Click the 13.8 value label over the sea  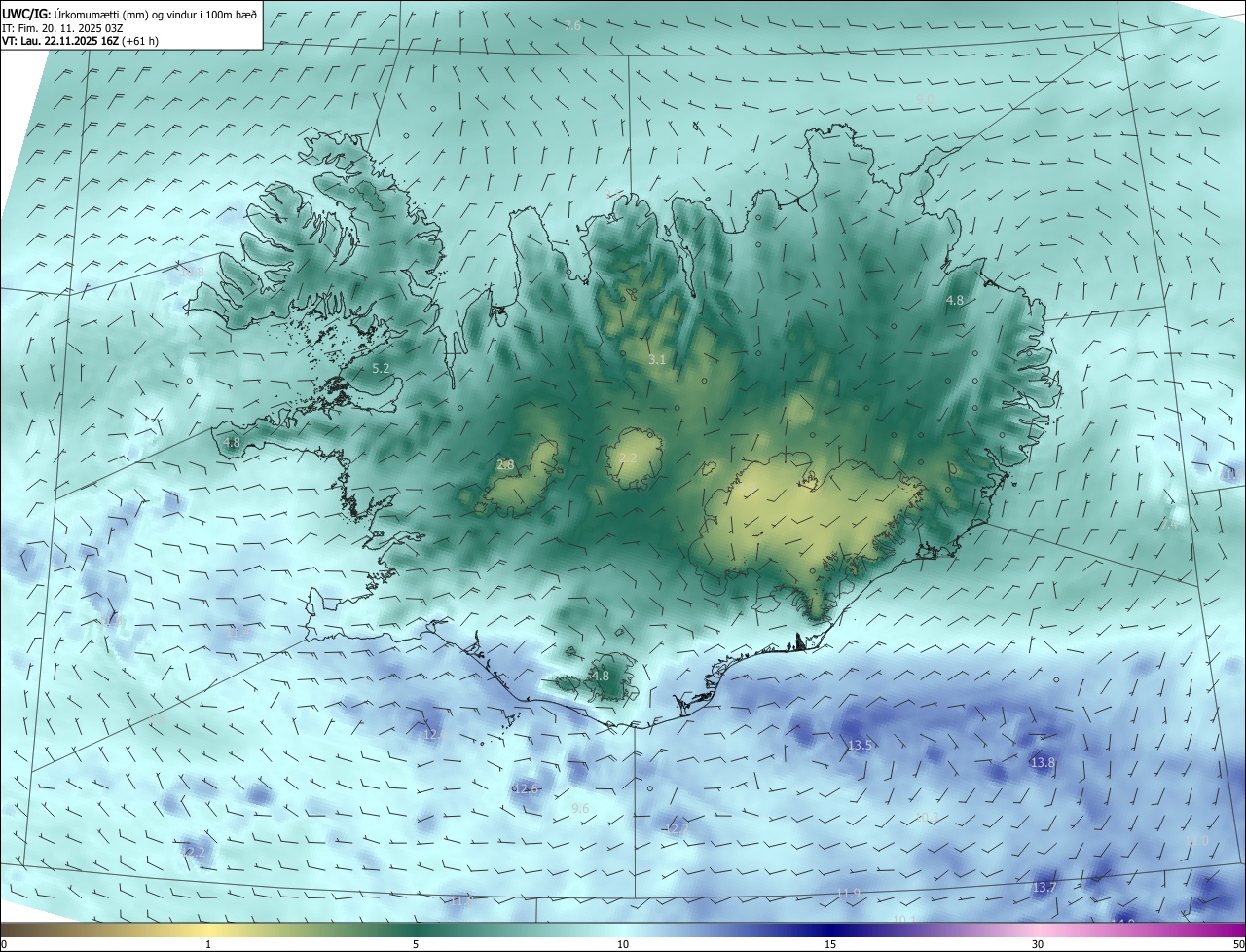click(1043, 762)
